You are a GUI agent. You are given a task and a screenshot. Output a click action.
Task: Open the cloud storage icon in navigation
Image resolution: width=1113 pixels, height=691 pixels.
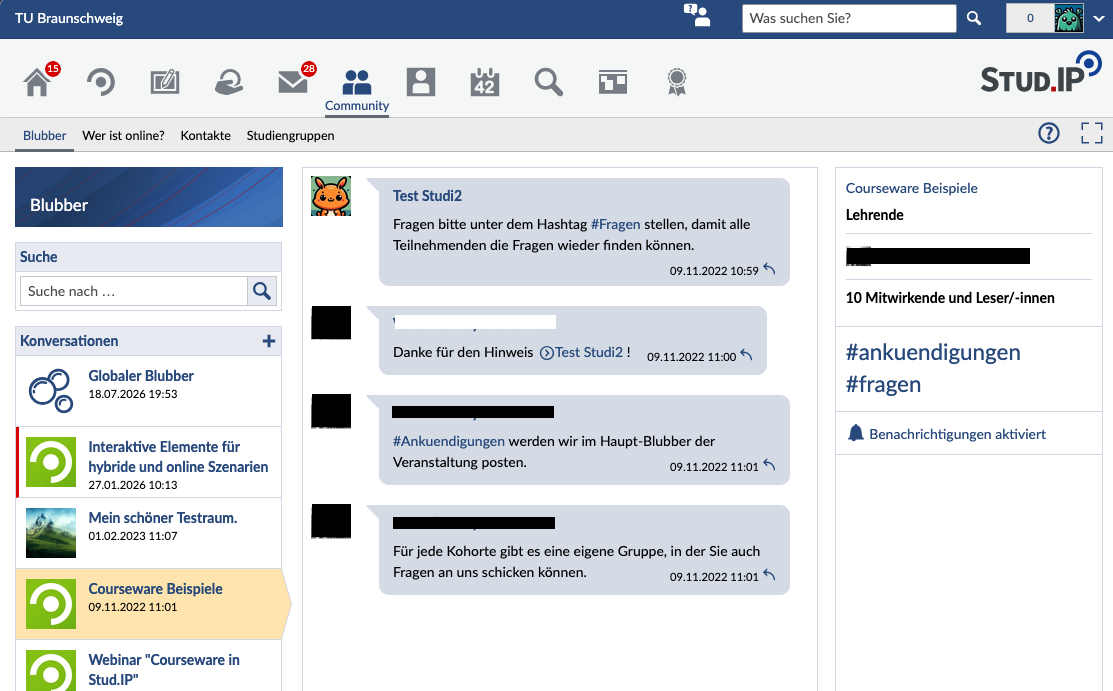229,82
